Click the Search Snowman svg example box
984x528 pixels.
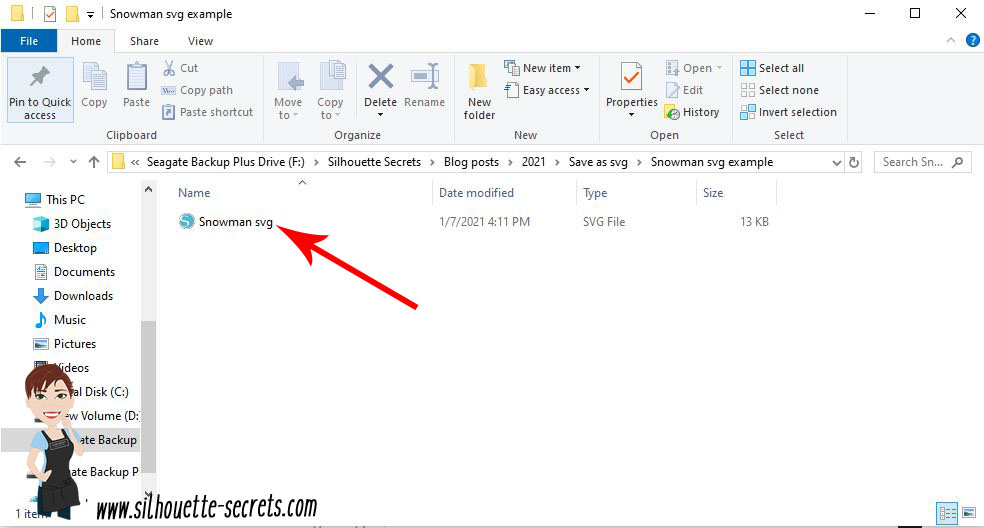click(x=922, y=162)
